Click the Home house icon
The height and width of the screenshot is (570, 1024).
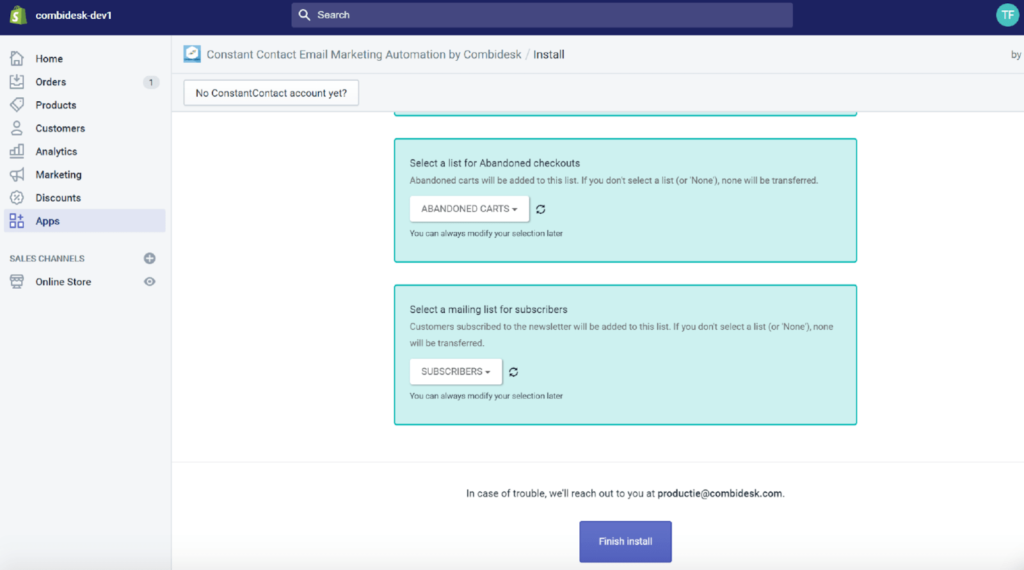[x=17, y=59]
